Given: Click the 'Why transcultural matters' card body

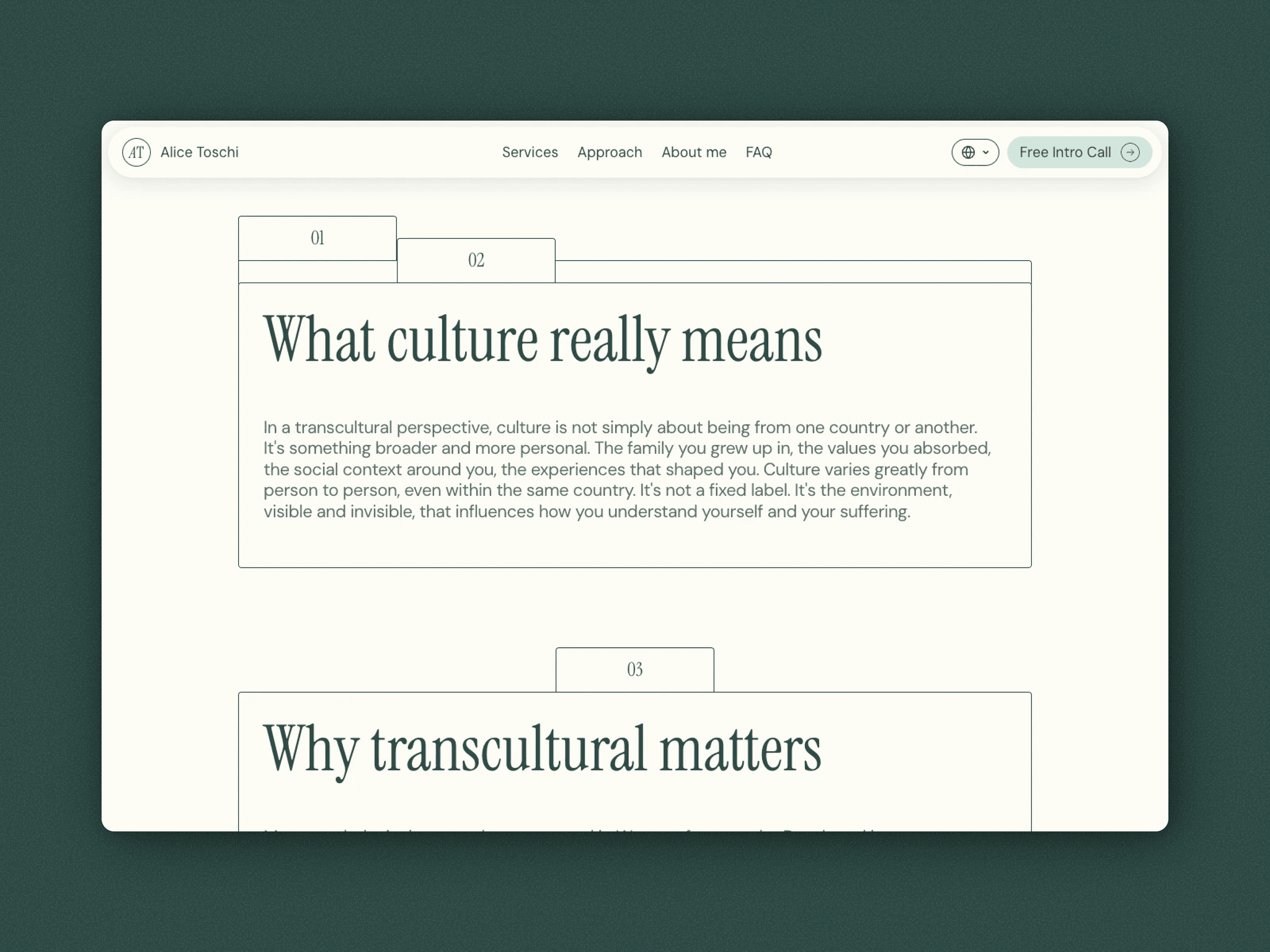Looking at the screenshot, I should click(635, 762).
